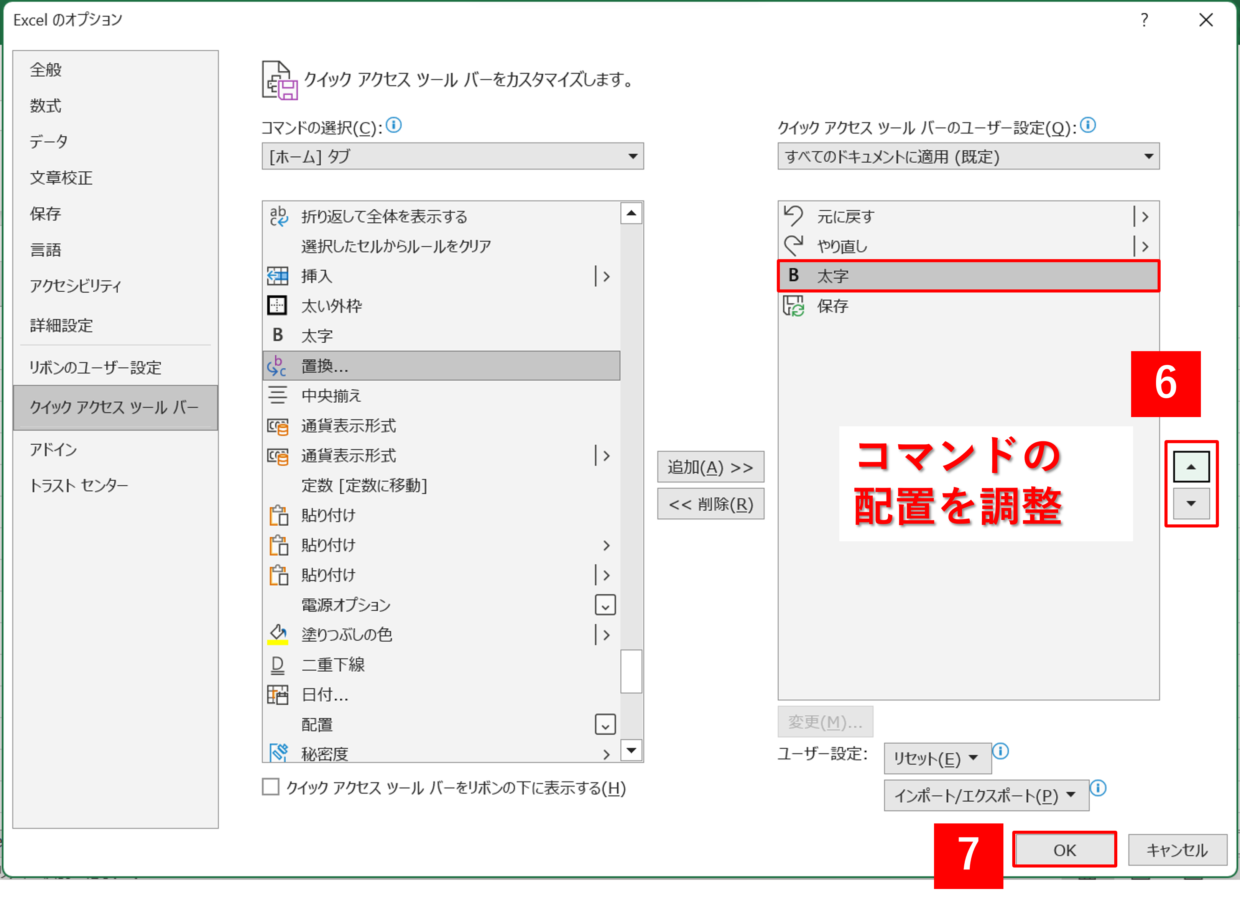Switch to リボンのユーザー設定

coord(116,368)
